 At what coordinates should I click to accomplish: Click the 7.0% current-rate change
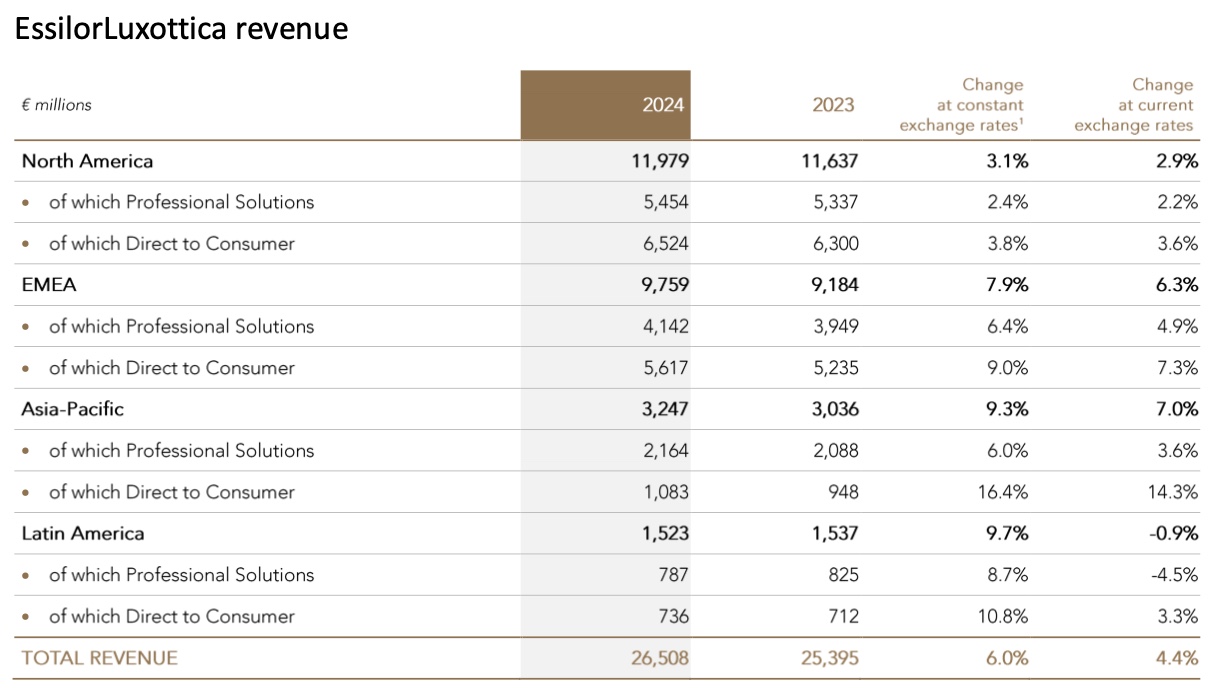pyautogui.click(x=1175, y=409)
